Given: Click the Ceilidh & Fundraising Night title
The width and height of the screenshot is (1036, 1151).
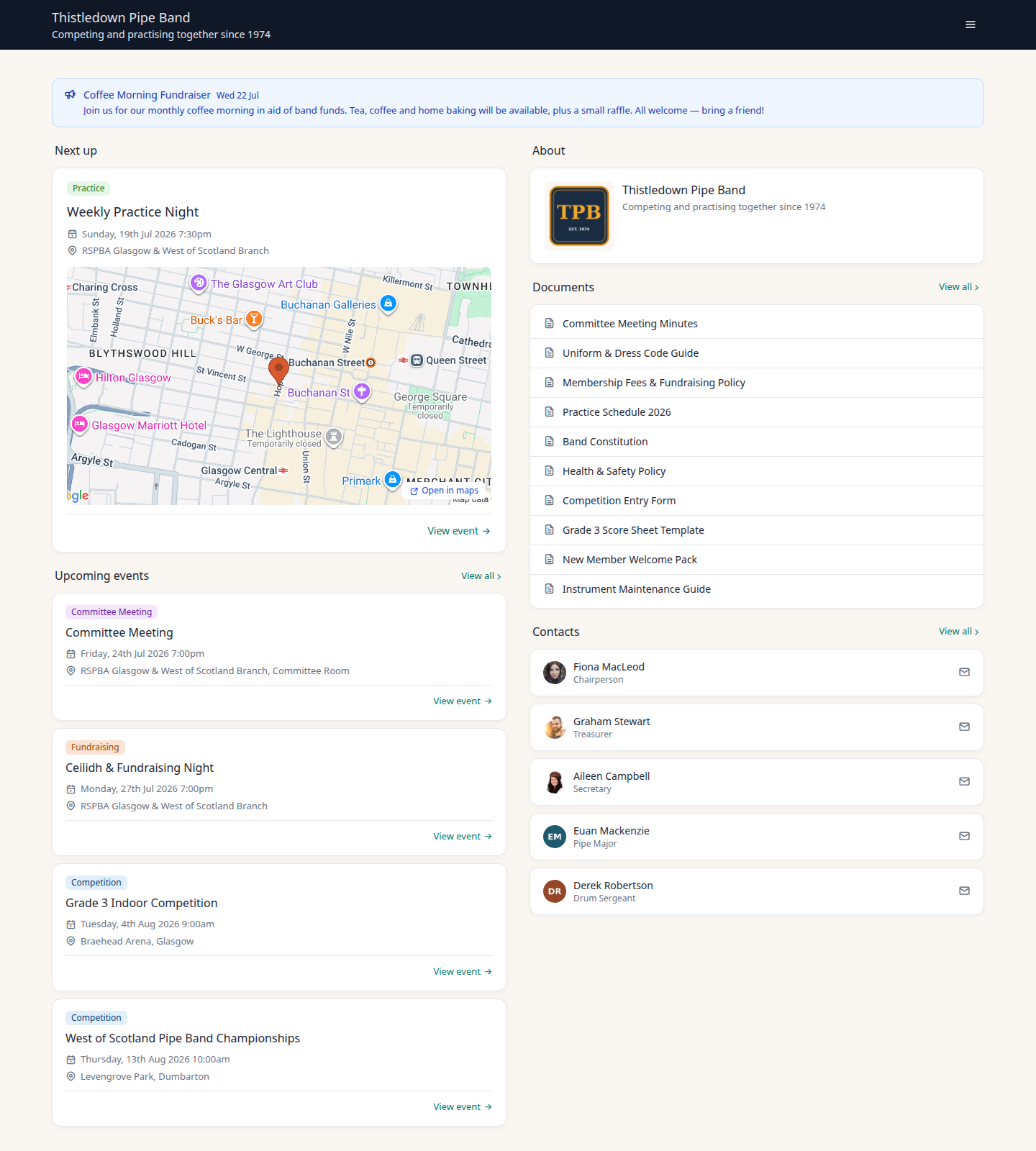Looking at the screenshot, I should (140, 768).
